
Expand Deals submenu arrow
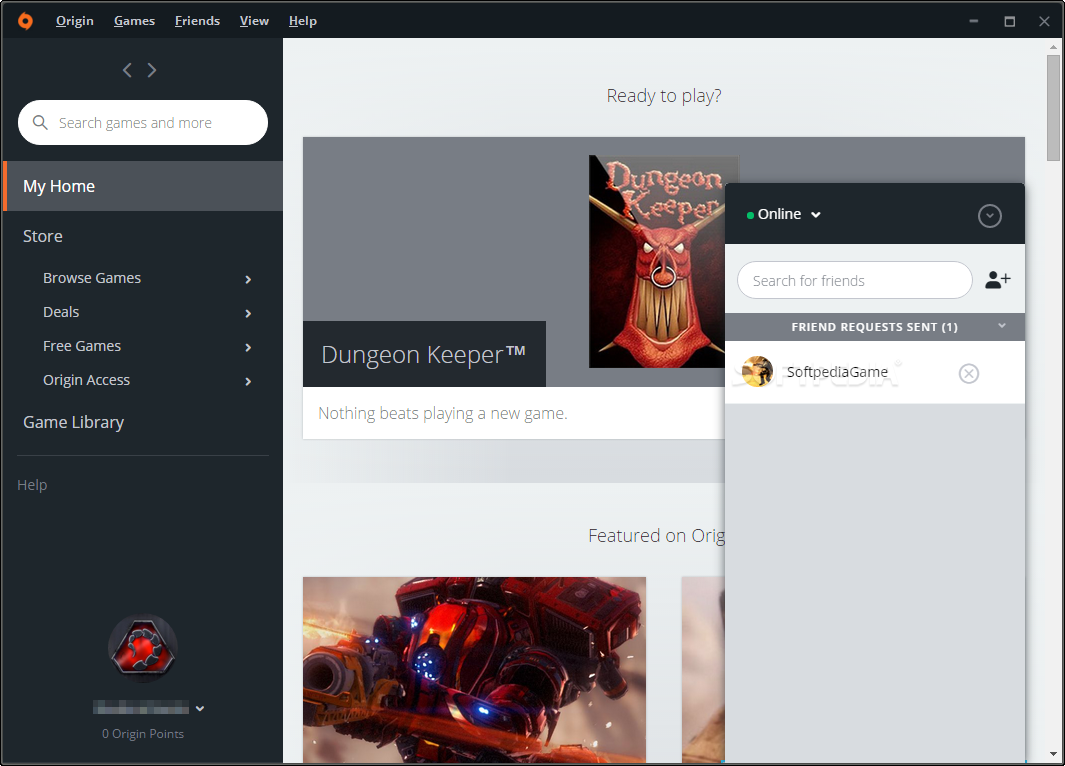click(248, 313)
